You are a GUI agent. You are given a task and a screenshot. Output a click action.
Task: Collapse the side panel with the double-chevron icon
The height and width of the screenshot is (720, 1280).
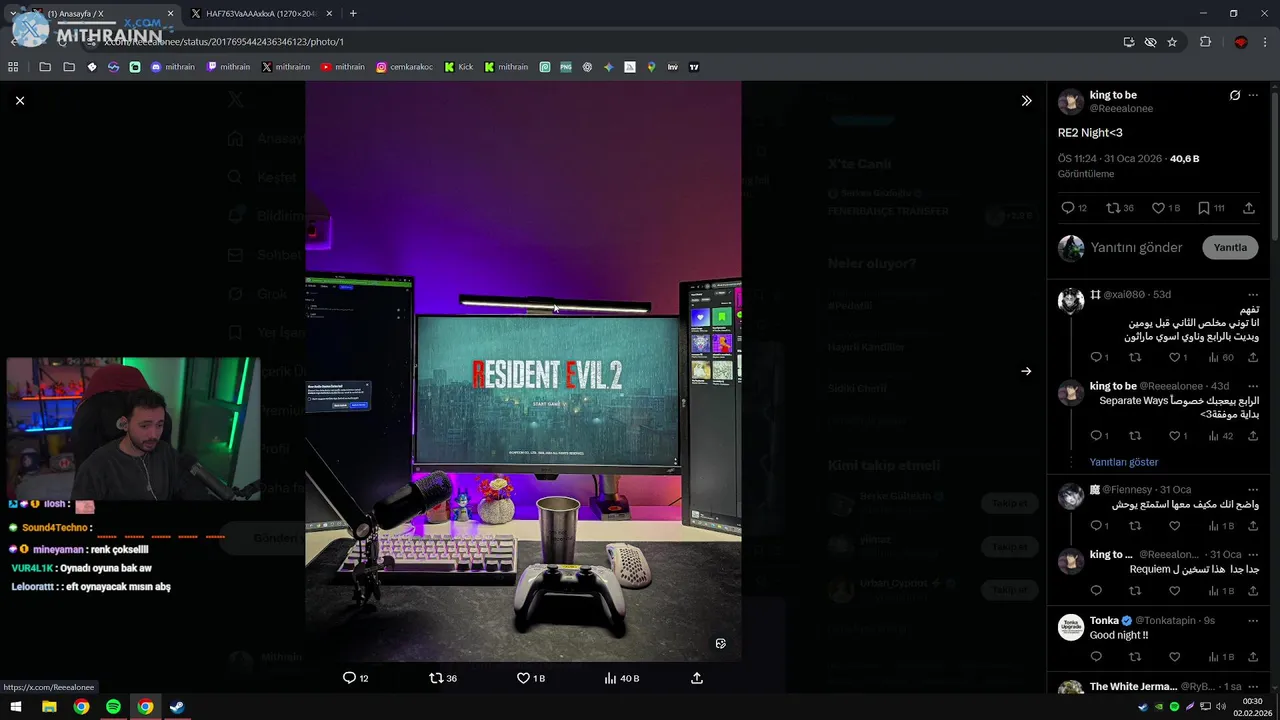tap(1026, 100)
